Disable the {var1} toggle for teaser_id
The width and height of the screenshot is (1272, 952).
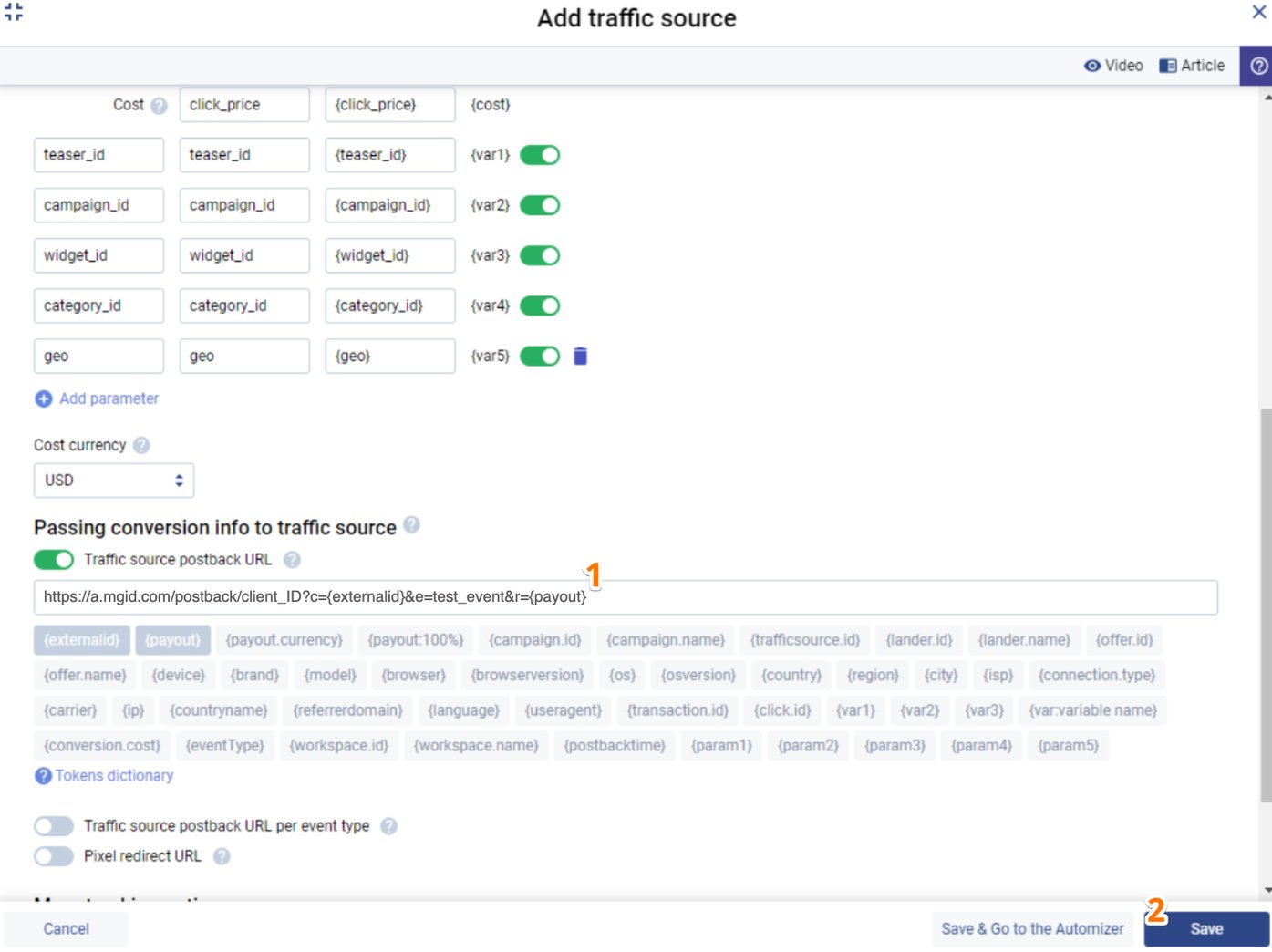tap(539, 154)
